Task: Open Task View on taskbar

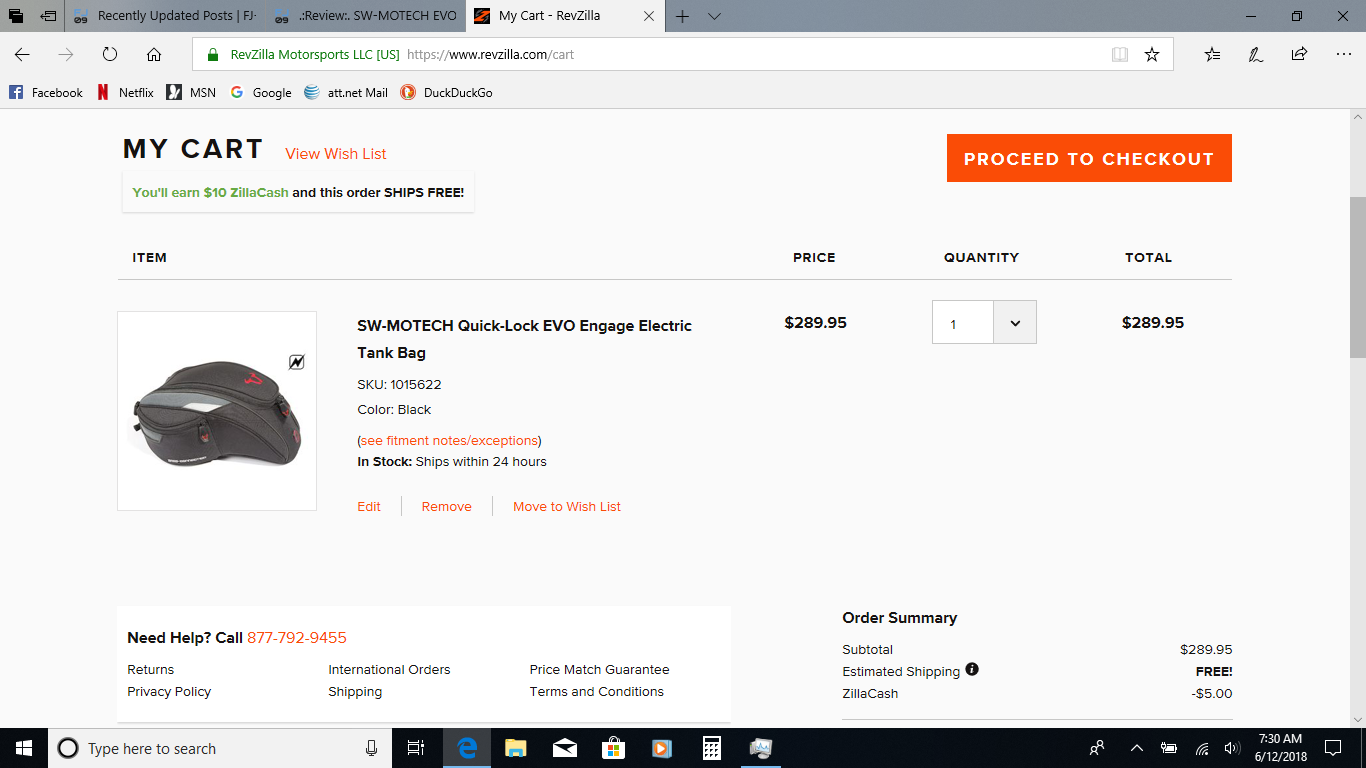Action: (416, 748)
